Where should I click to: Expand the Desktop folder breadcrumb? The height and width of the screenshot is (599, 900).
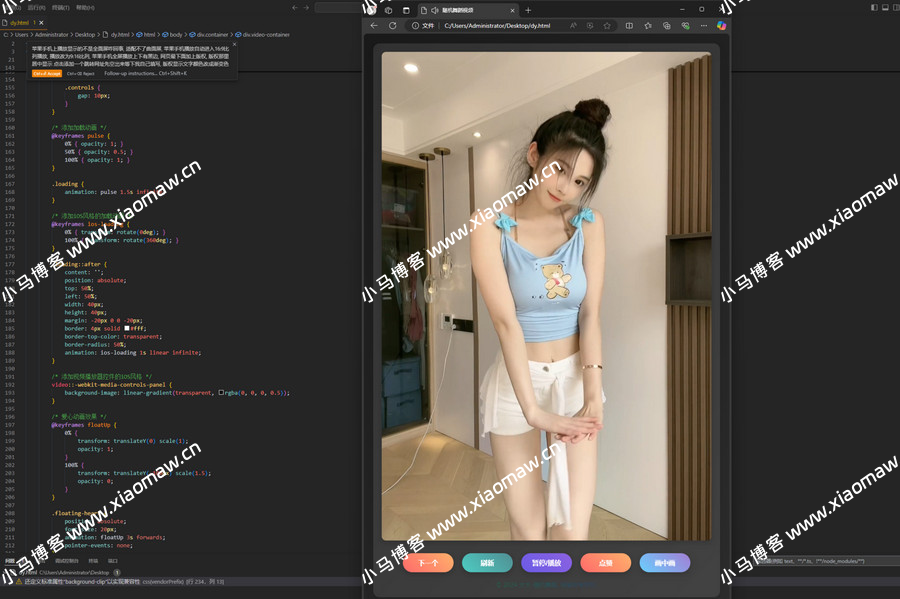[85, 34]
